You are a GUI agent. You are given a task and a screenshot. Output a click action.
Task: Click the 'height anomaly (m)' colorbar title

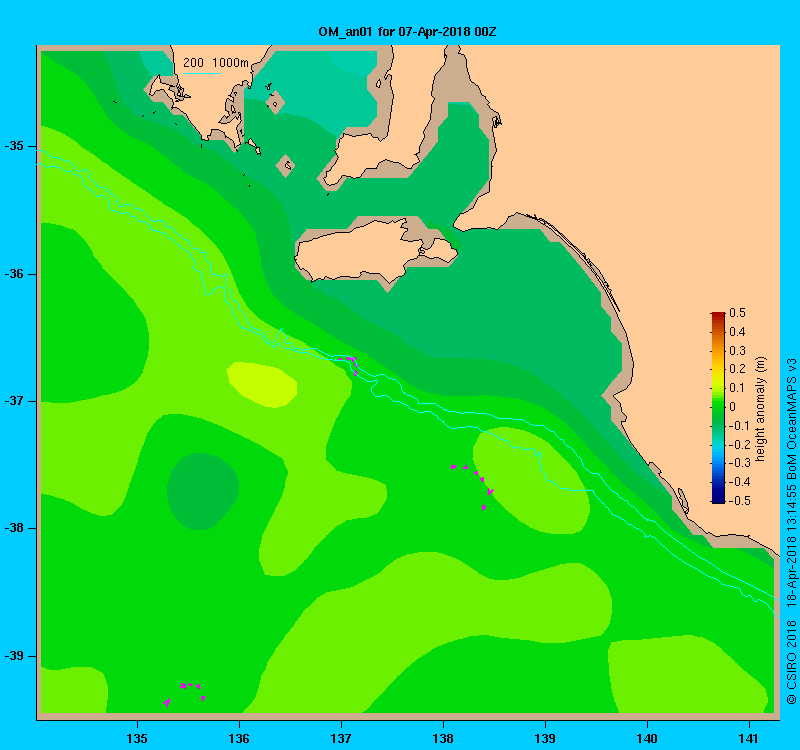pos(761,409)
